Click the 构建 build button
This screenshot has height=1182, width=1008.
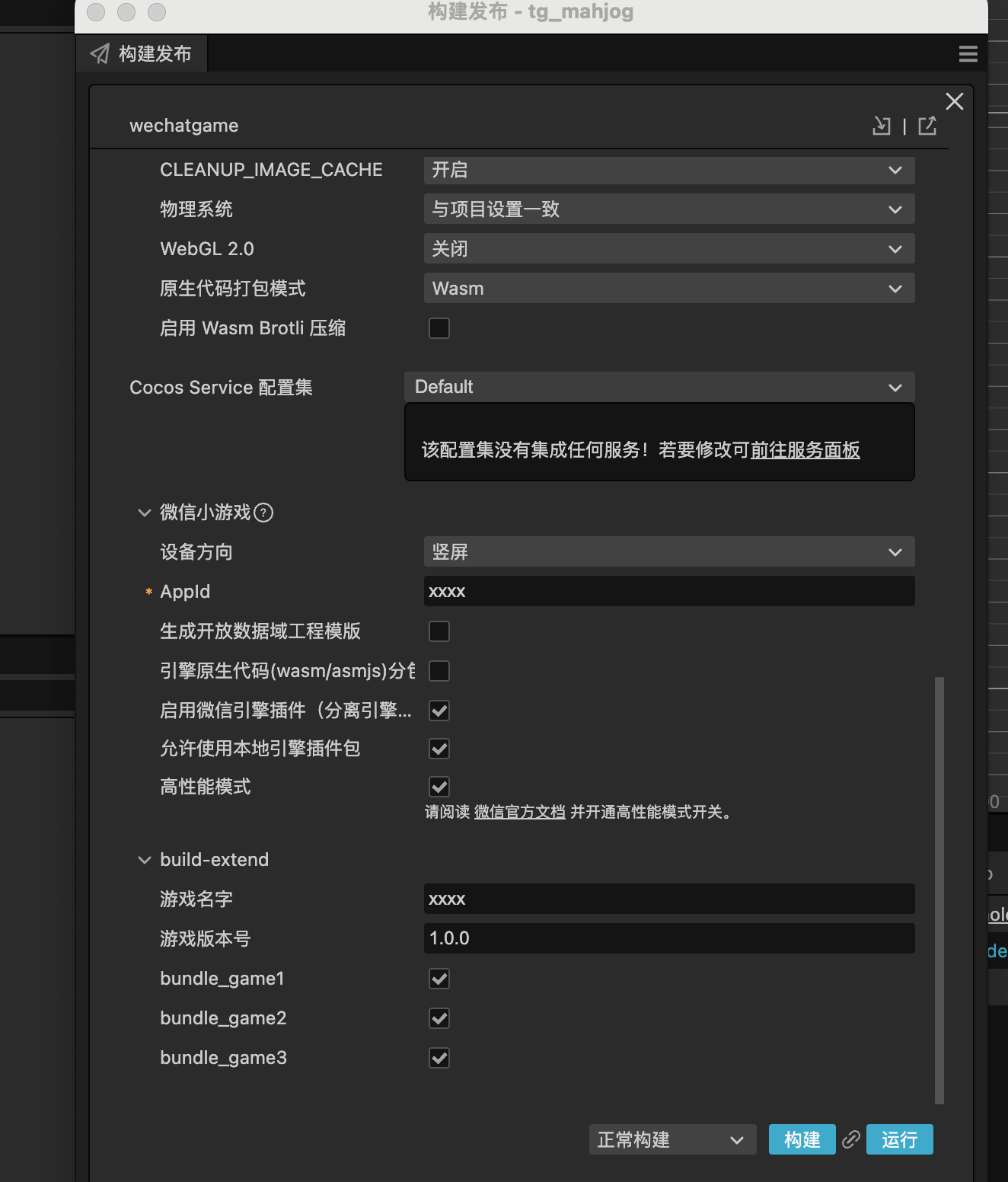point(802,1139)
